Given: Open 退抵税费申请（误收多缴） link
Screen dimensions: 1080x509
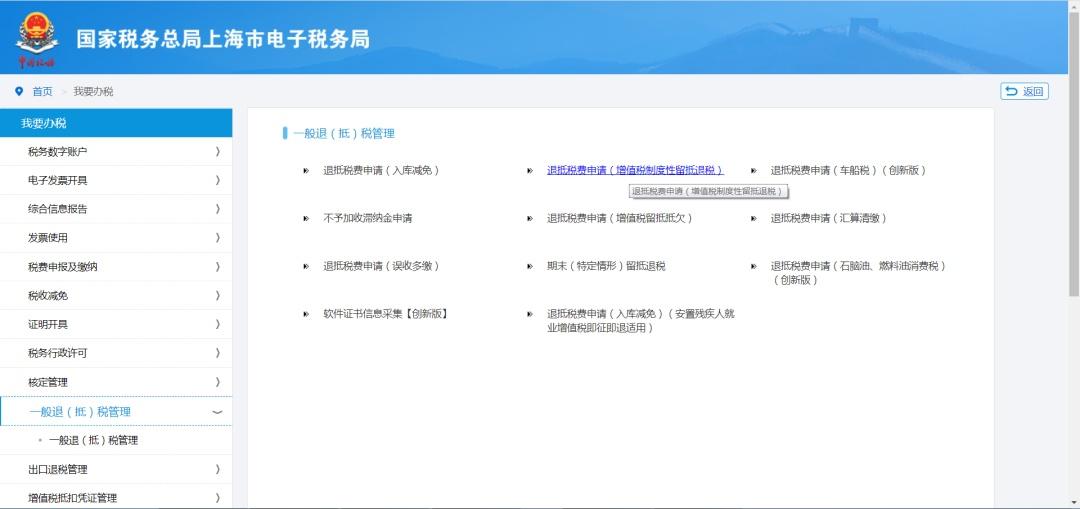Looking at the screenshot, I should pyautogui.click(x=382, y=266).
